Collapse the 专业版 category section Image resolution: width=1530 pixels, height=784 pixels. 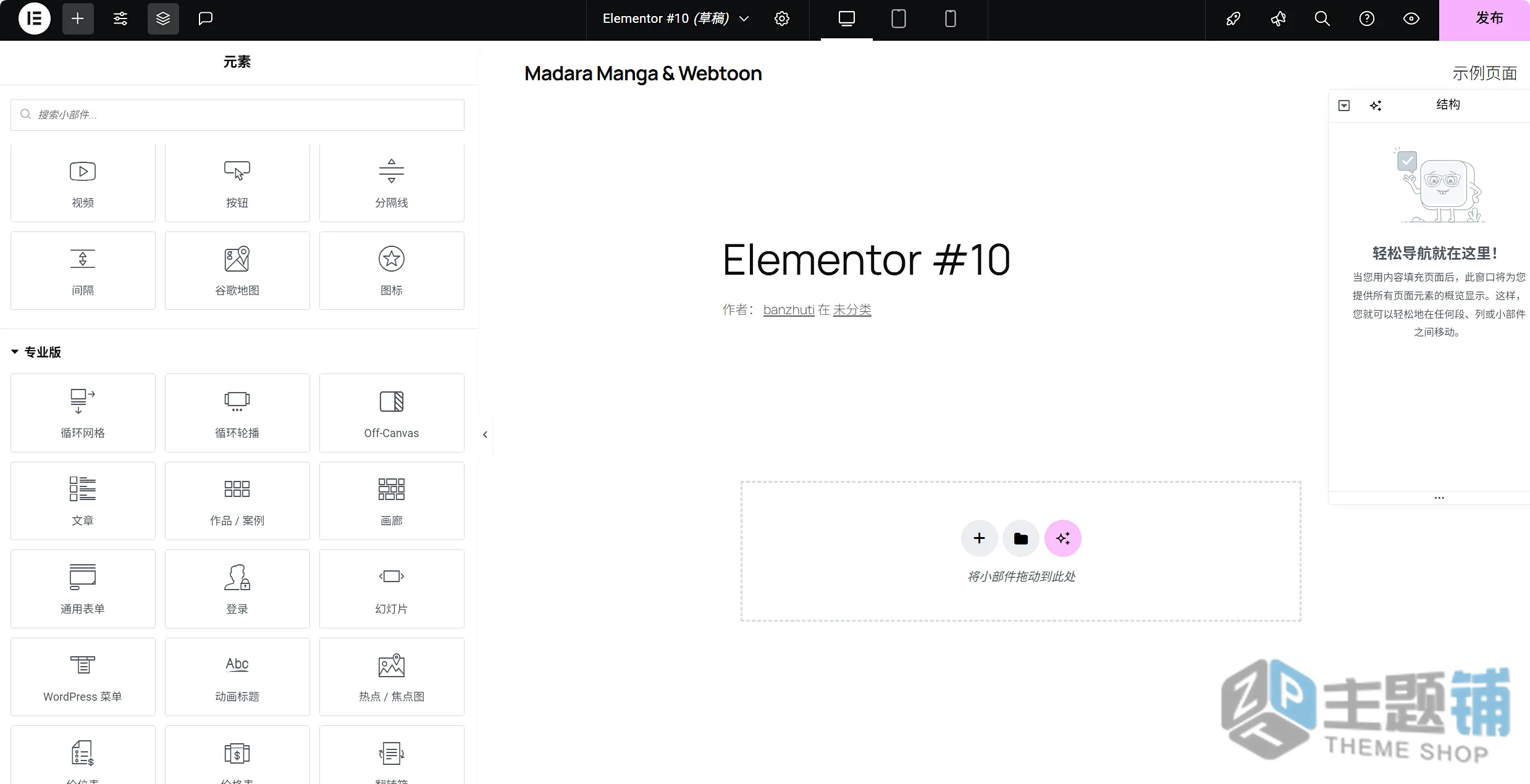[x=36, y=352]
